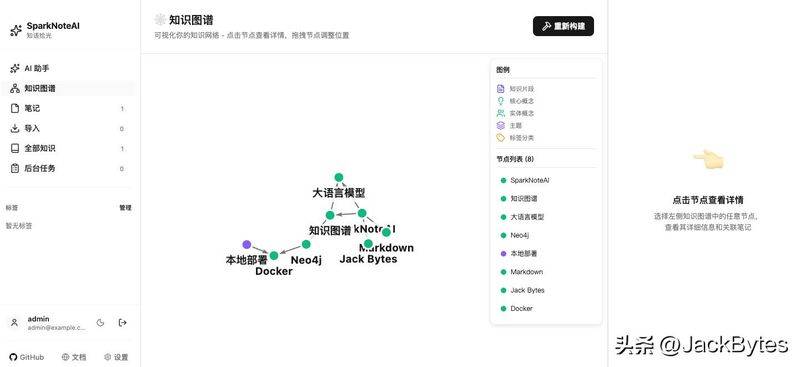Click the admin@example email text
Image resolution: width=800 pixels, height=367 pixels.
[57, 328]
